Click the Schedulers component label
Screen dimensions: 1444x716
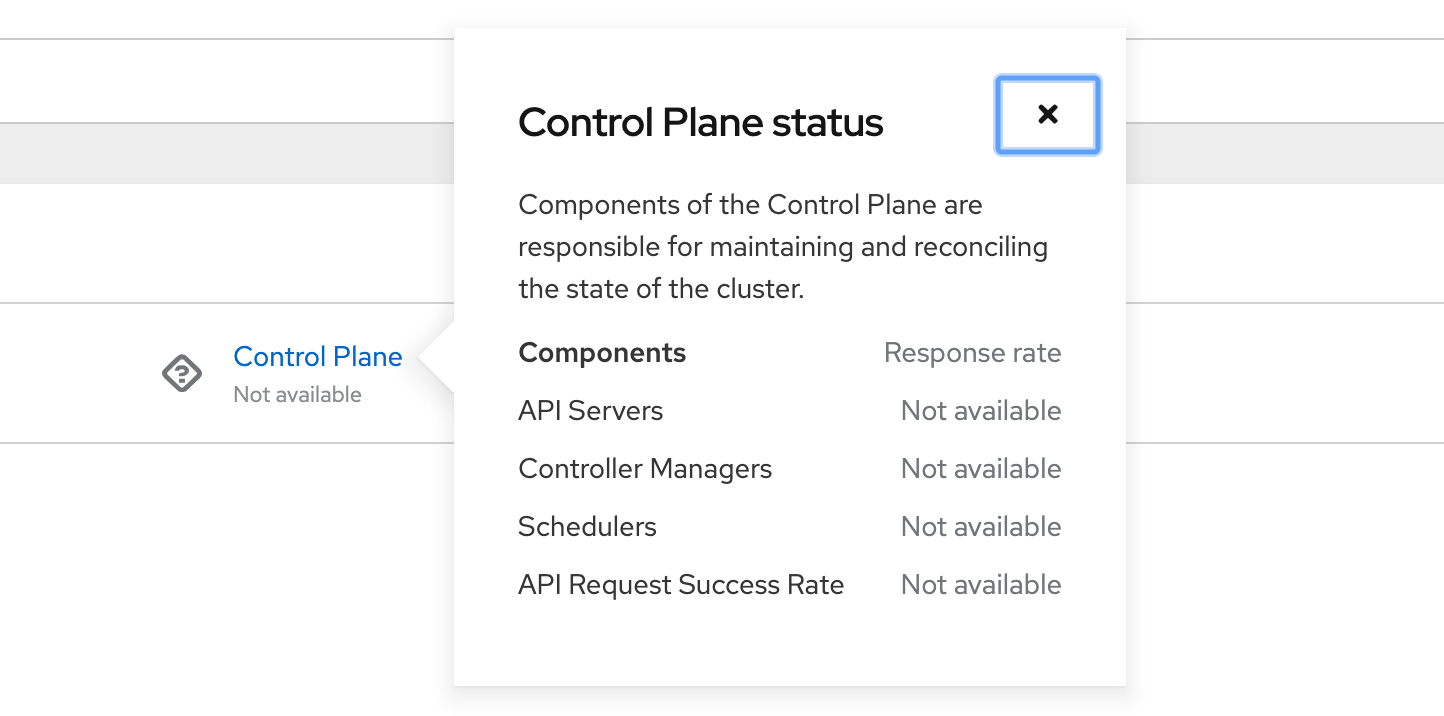coord(587,527)
